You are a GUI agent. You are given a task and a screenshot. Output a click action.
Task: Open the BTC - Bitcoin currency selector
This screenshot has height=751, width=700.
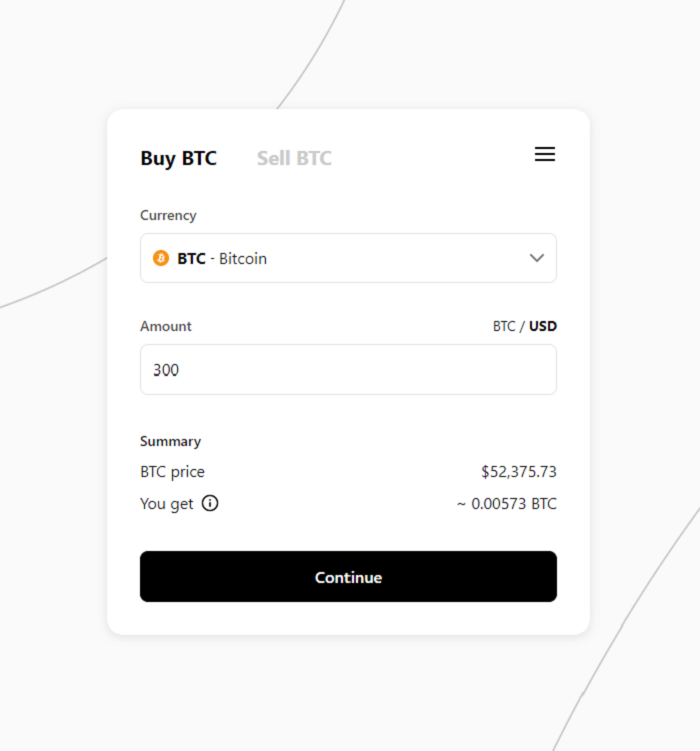pyautogui.click(x=348, y=258)
